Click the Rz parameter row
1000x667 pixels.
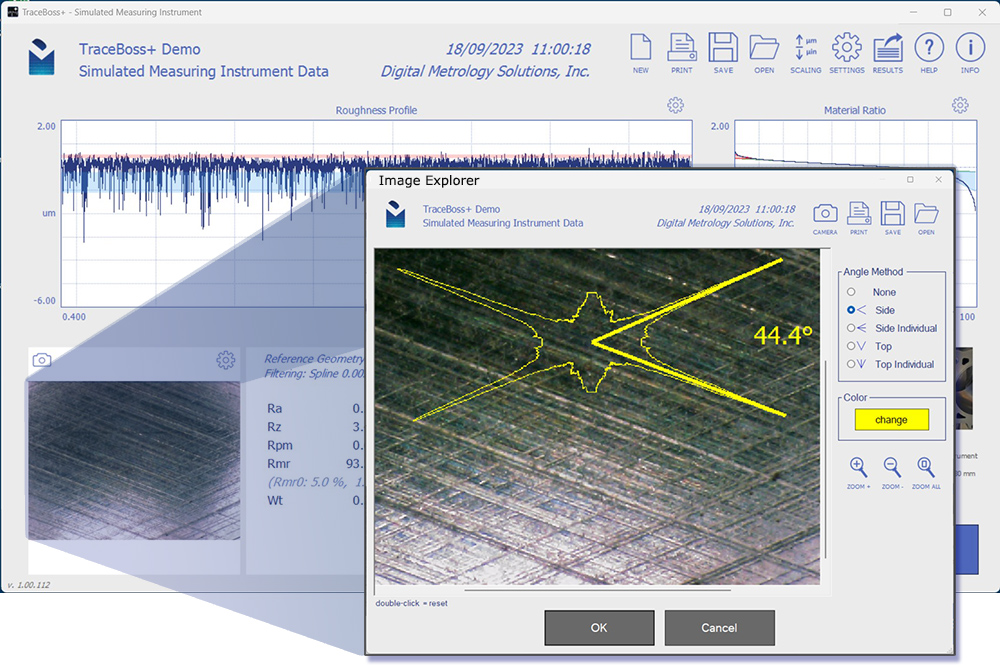[315, 427]
